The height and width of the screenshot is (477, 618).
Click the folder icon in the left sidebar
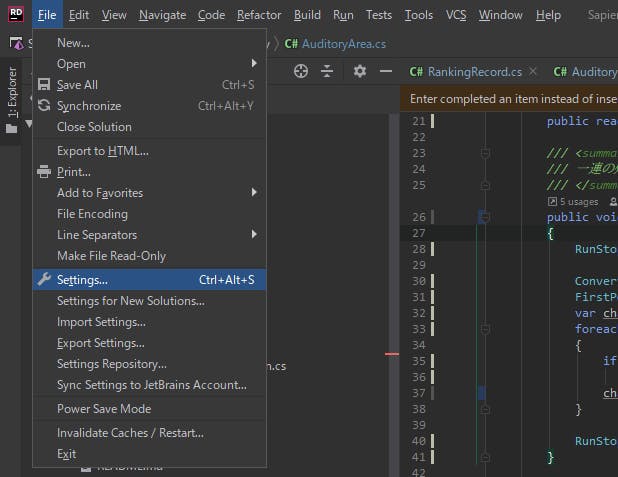click(11, 128)
